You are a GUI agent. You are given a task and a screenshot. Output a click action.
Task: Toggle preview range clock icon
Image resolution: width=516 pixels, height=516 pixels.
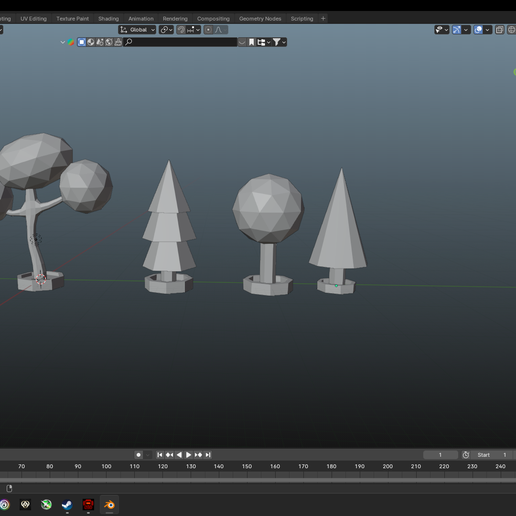466,455
